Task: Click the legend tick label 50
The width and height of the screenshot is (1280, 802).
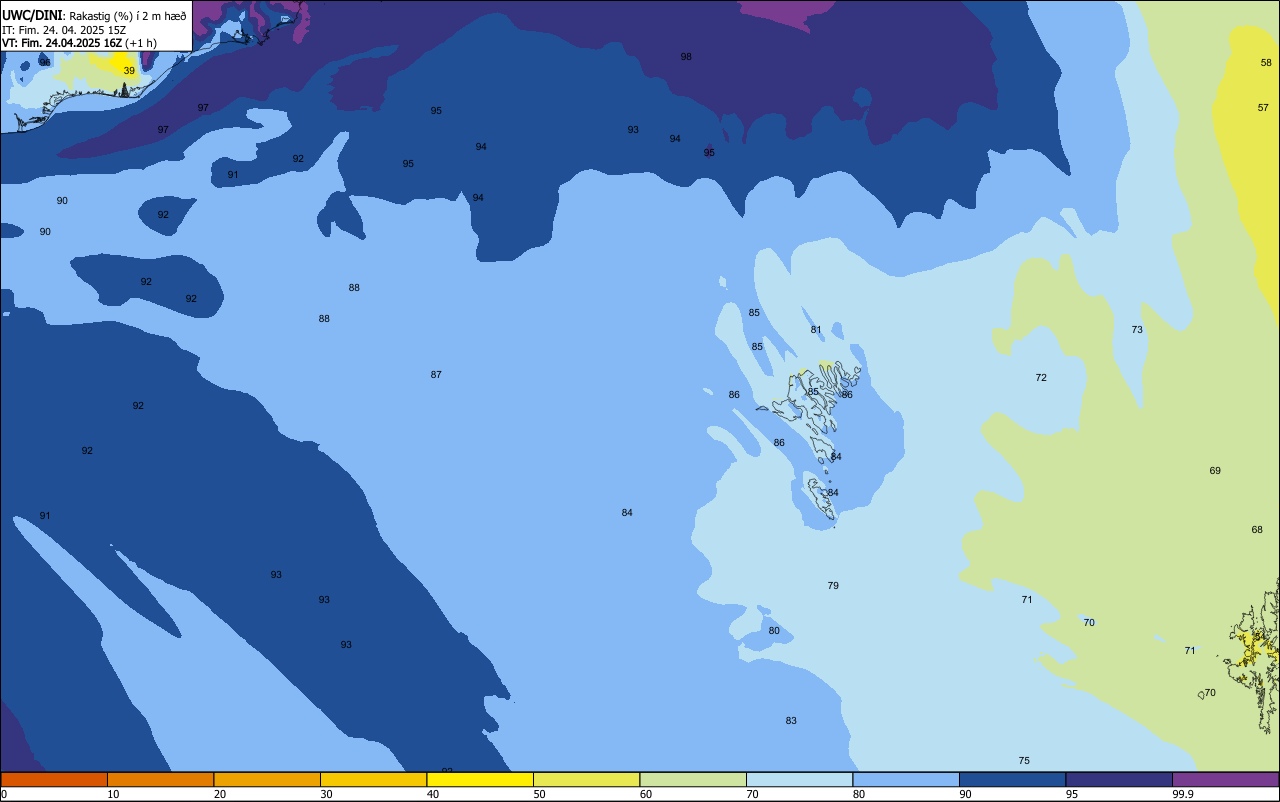Action: (x=540, y=794)
